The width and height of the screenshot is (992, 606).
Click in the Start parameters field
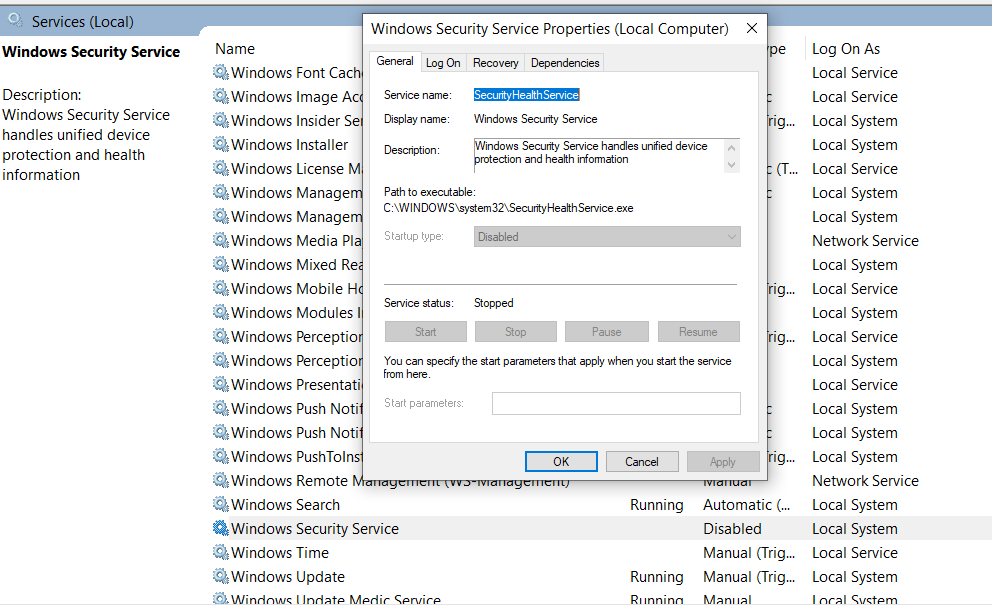616,404
